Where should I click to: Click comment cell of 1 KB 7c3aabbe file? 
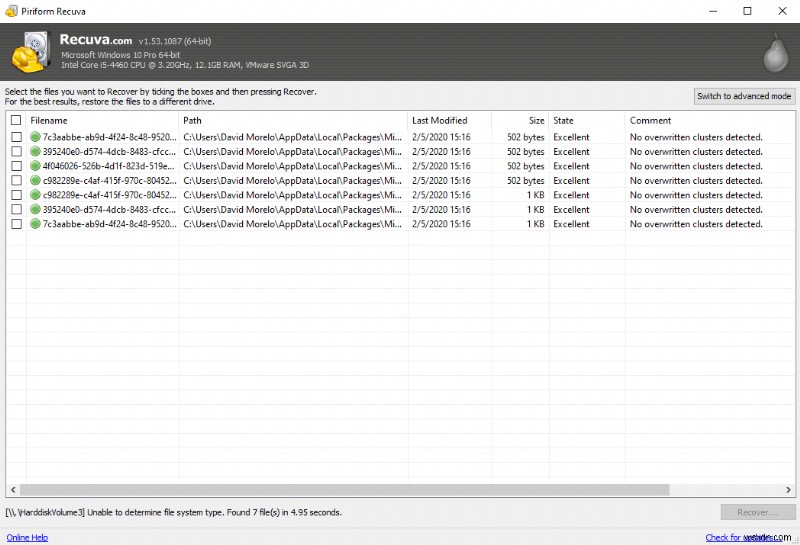point(696,224)
